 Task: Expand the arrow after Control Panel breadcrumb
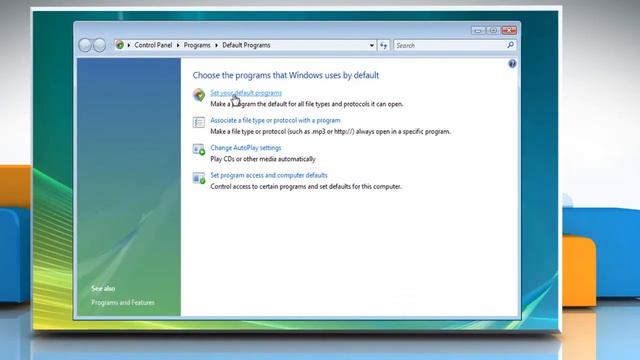(x=178, y=45)
